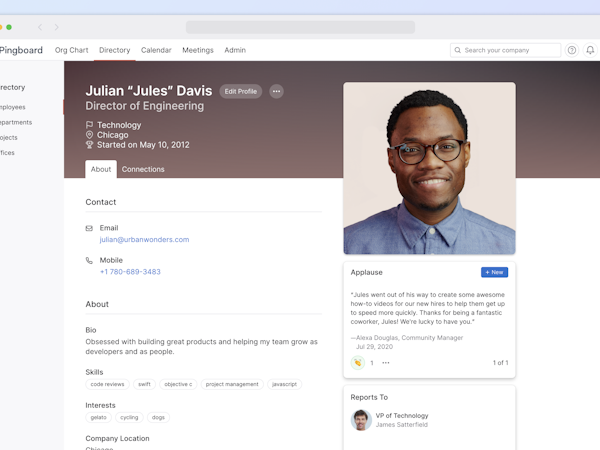Click the '1 of 1' applause counter
Viewport: 600px width, 450px height.
coord(501,363)
